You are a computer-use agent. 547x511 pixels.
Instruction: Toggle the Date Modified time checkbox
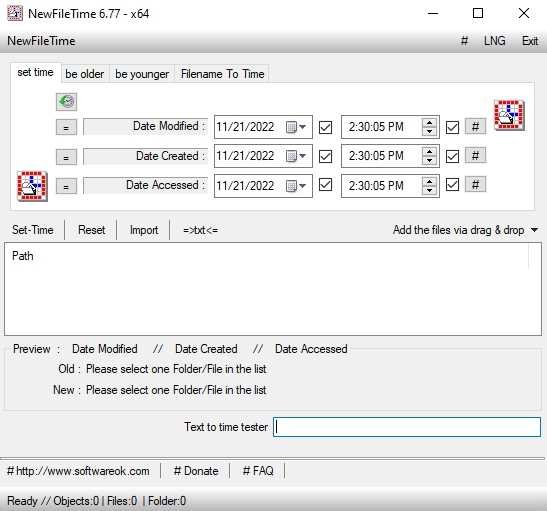coord(452,127)
